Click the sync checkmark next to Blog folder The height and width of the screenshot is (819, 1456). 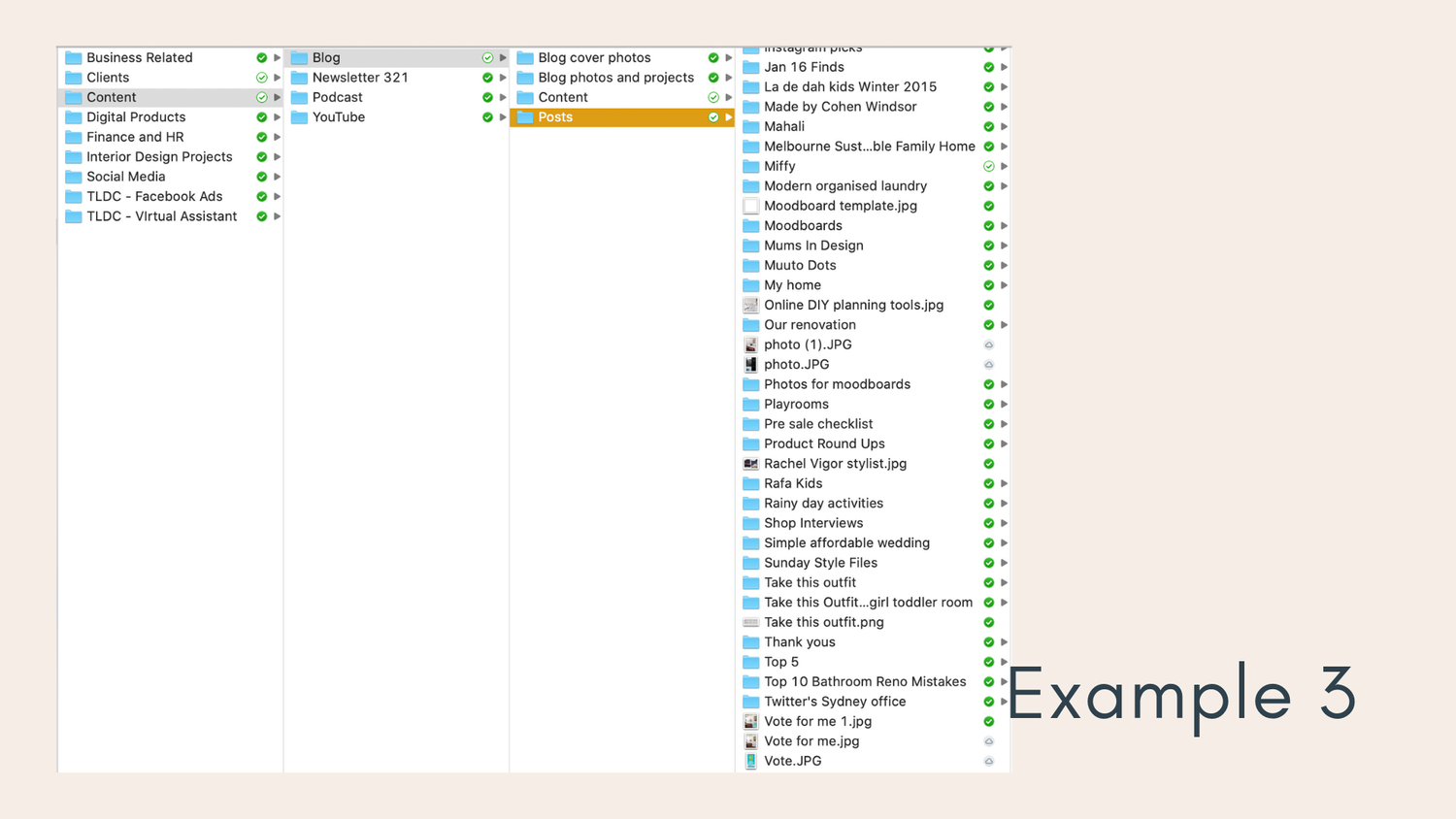(487, 57)
